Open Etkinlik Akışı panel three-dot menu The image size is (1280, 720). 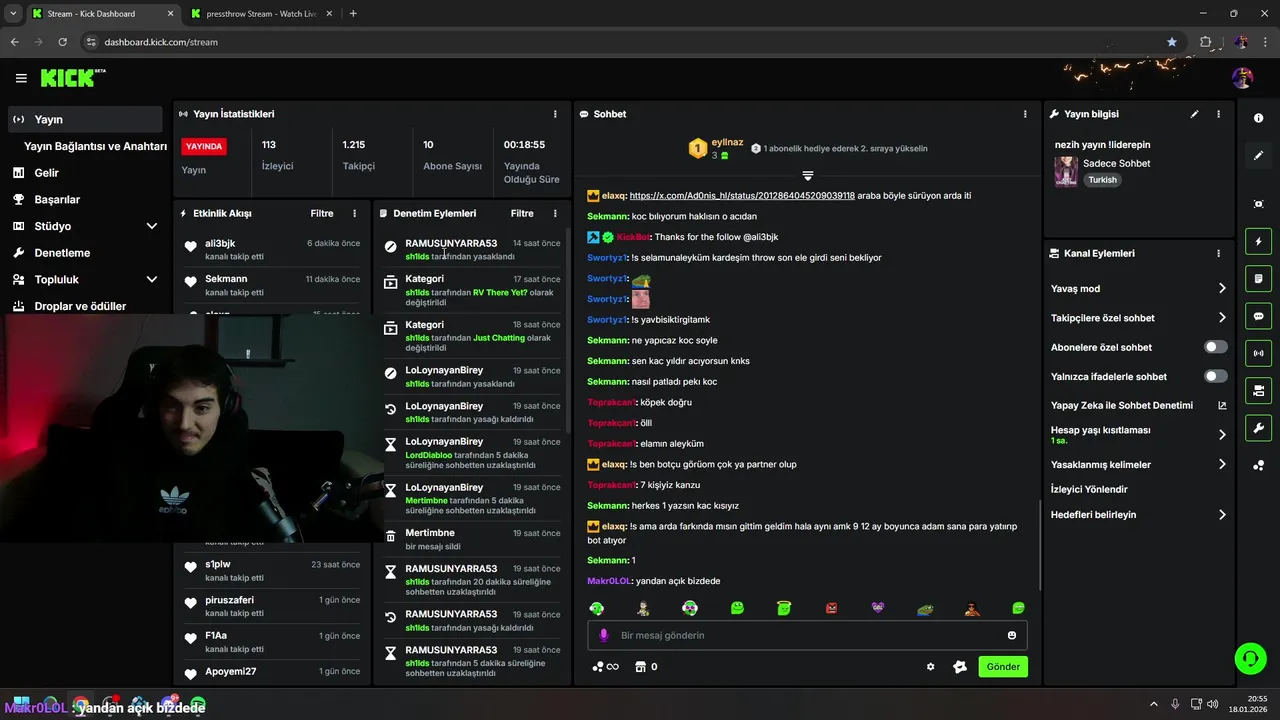[355, 213]
